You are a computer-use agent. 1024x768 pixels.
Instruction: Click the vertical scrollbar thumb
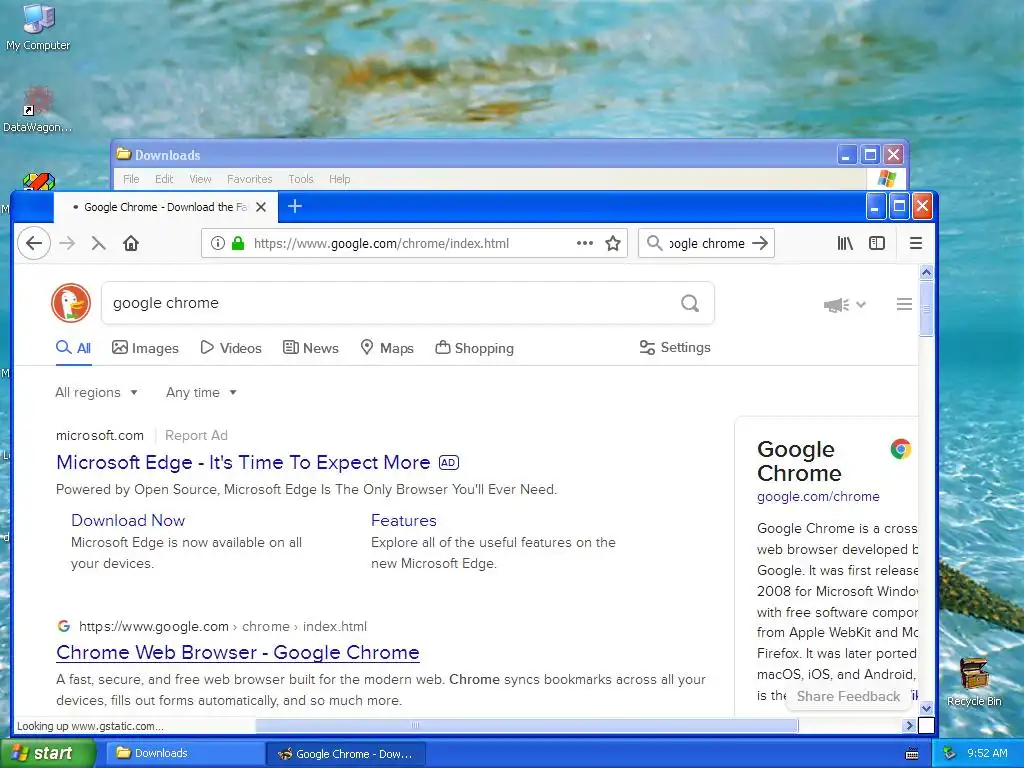pos(926,308)
